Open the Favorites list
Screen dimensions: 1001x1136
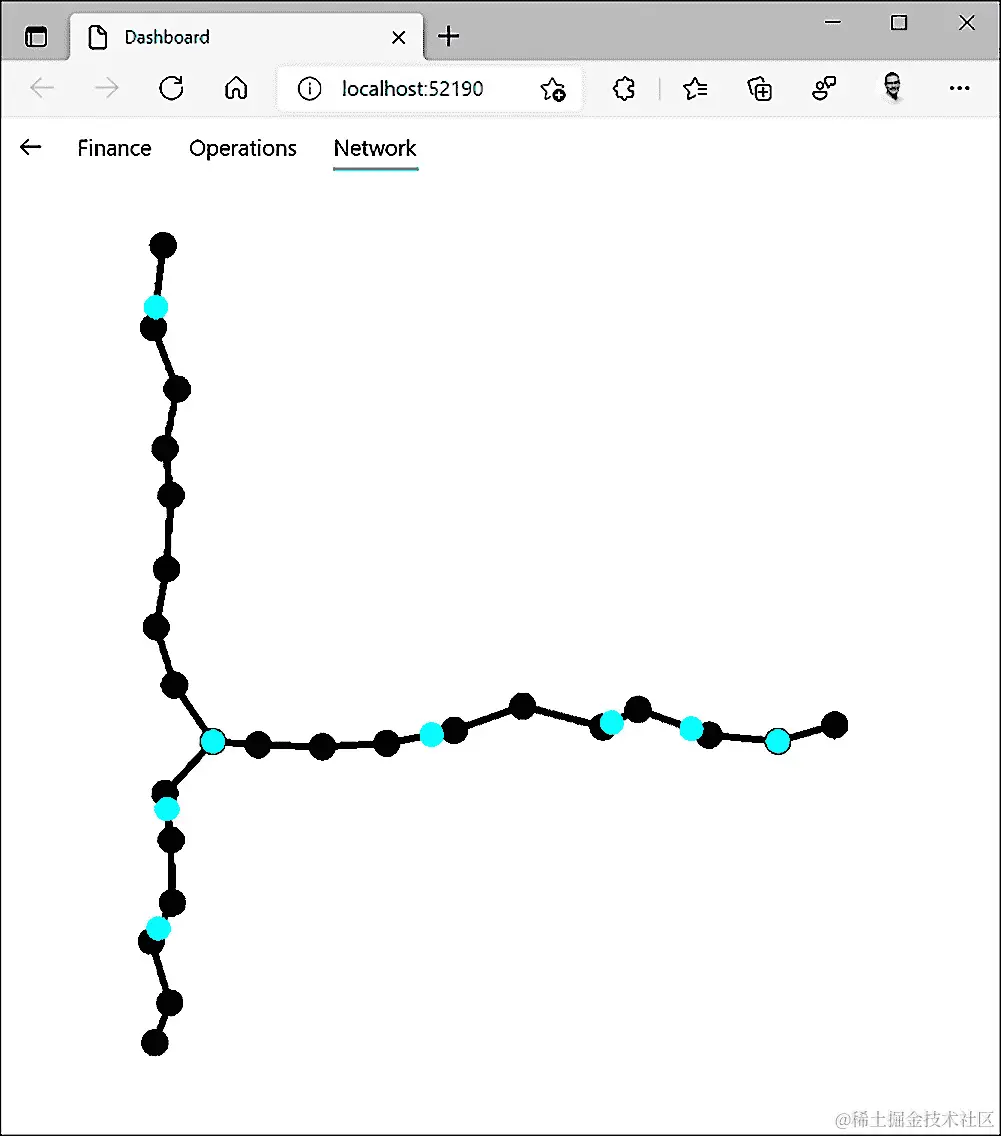[695, 88]
